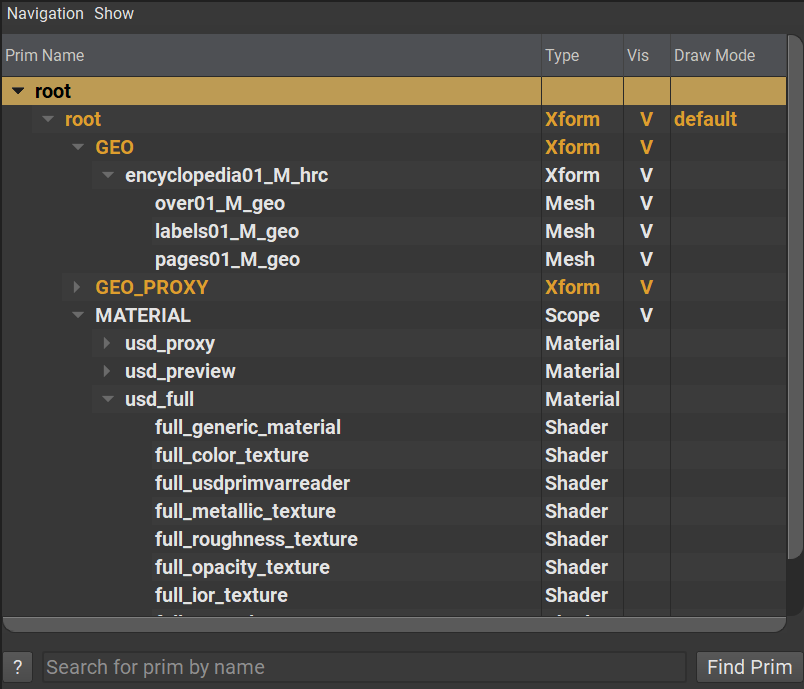804x689 pixels.
Task: Toggle visibility of over01_M_geo mesh
Action: point(646,203)
